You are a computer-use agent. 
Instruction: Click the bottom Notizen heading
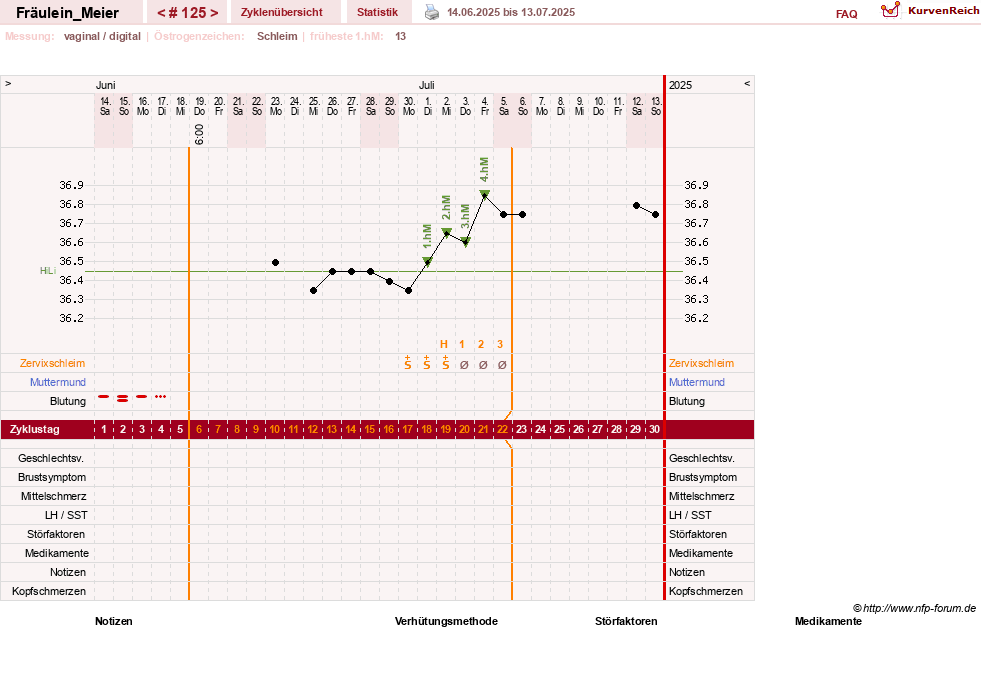[114, 621]
